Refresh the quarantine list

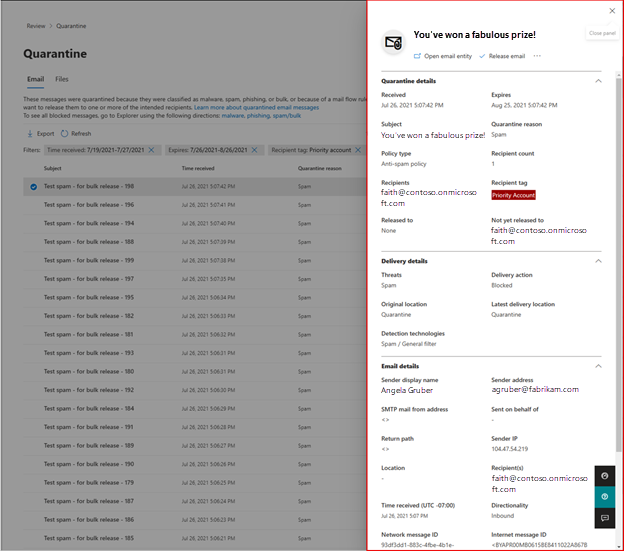point(76,133)
